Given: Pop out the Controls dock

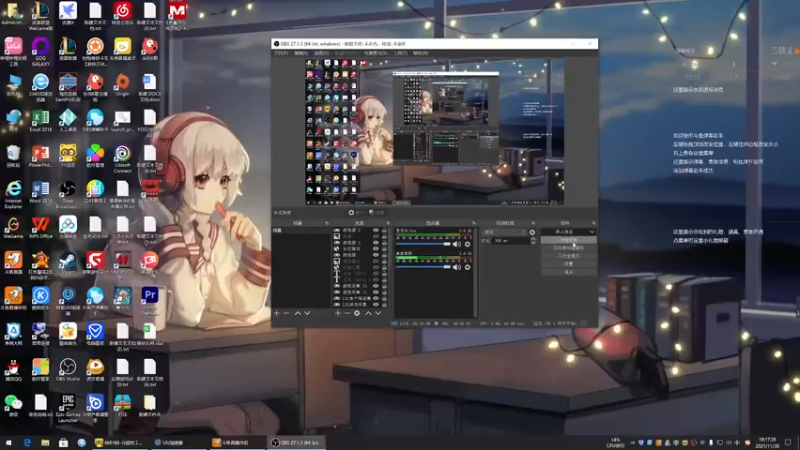Looking at the screenshot, I should [x=593, y=223].
